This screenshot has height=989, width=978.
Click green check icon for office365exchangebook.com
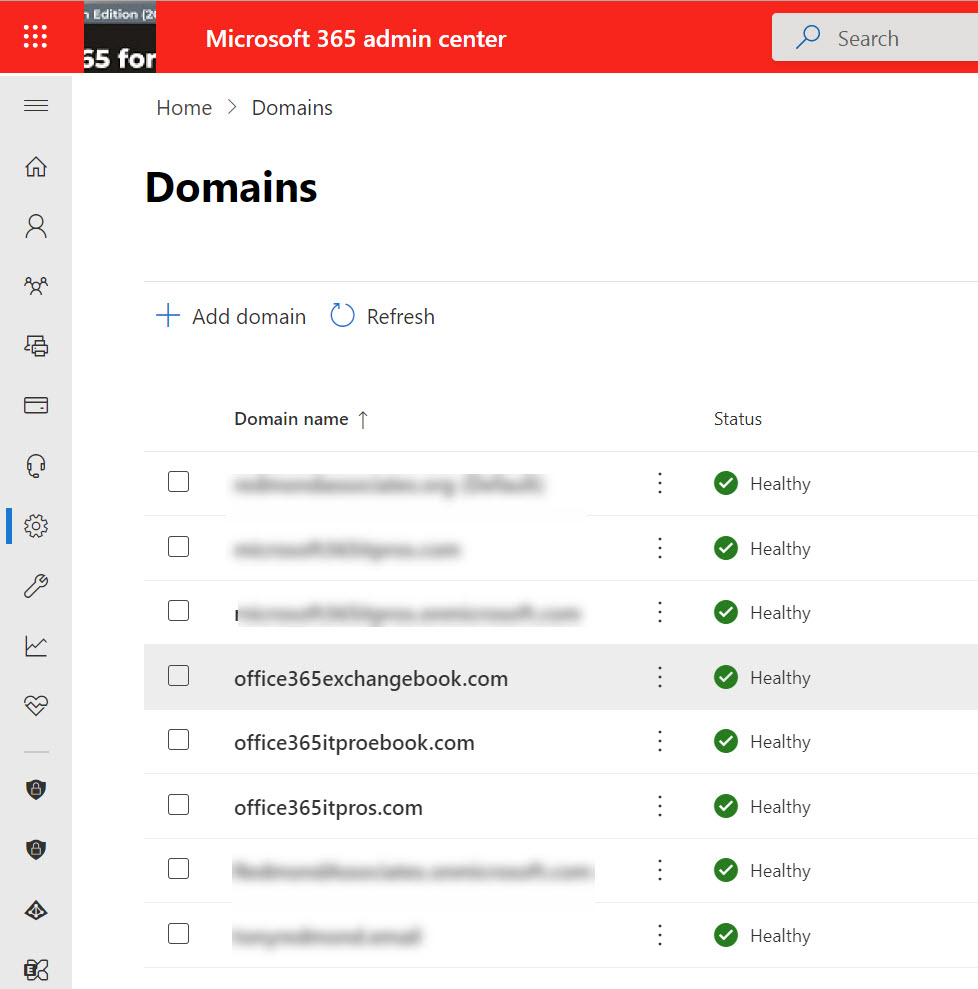(x=726, y=677)
